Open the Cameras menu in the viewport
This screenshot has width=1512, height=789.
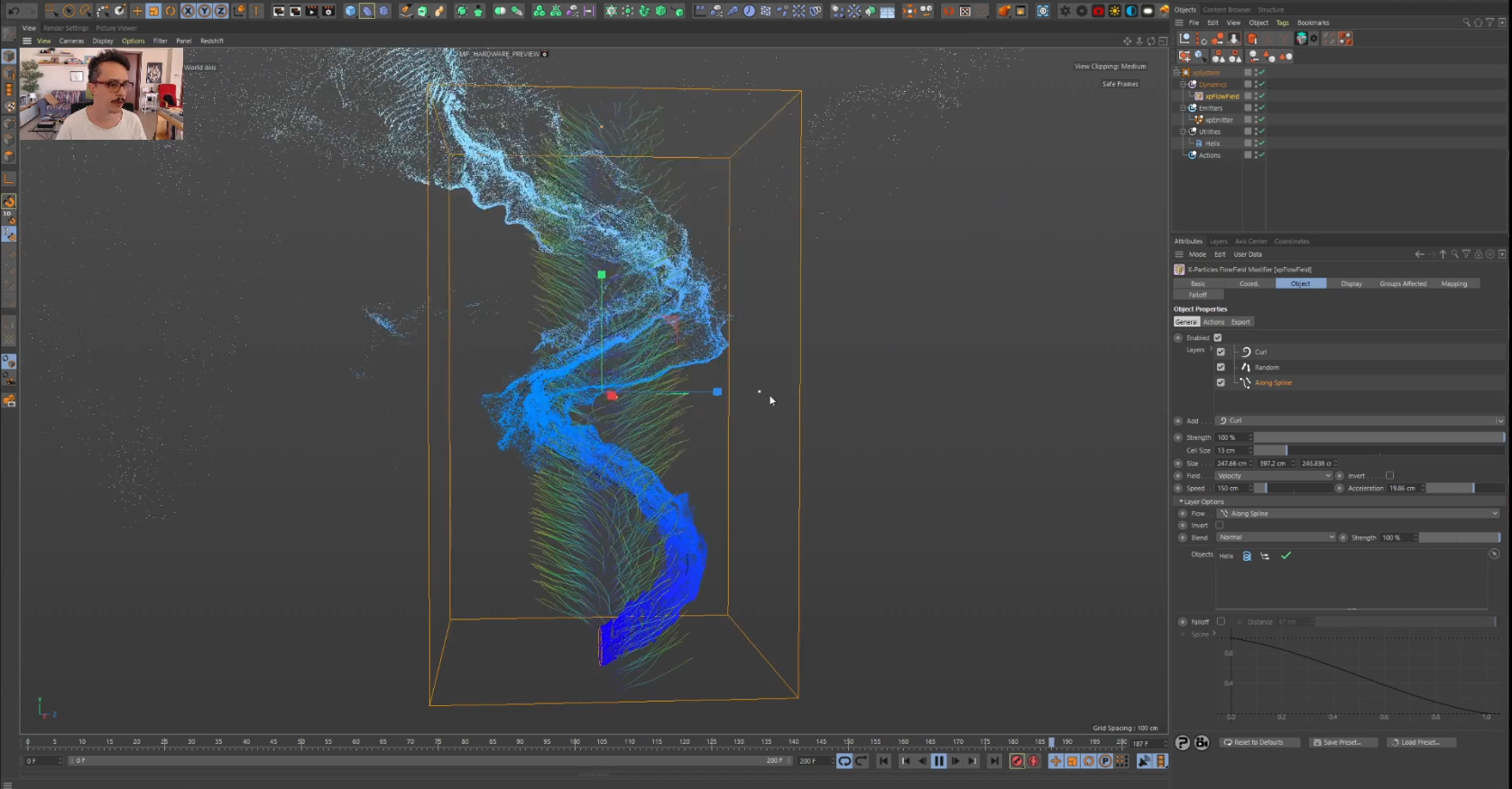point(71,41)
